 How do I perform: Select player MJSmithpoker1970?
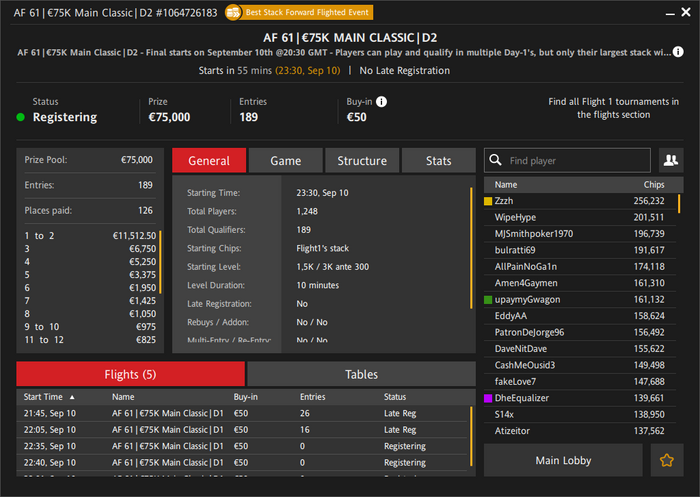click(x=580, y=234)
